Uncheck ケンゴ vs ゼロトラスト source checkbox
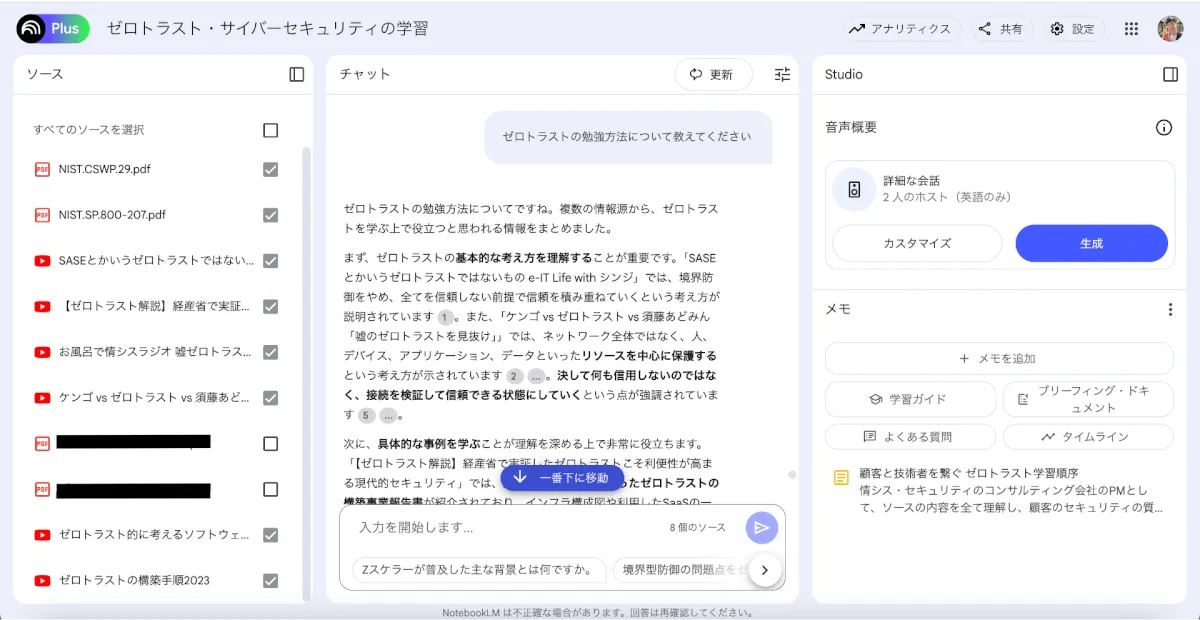The image size is (1200, 620). click(x=270, y=398)
